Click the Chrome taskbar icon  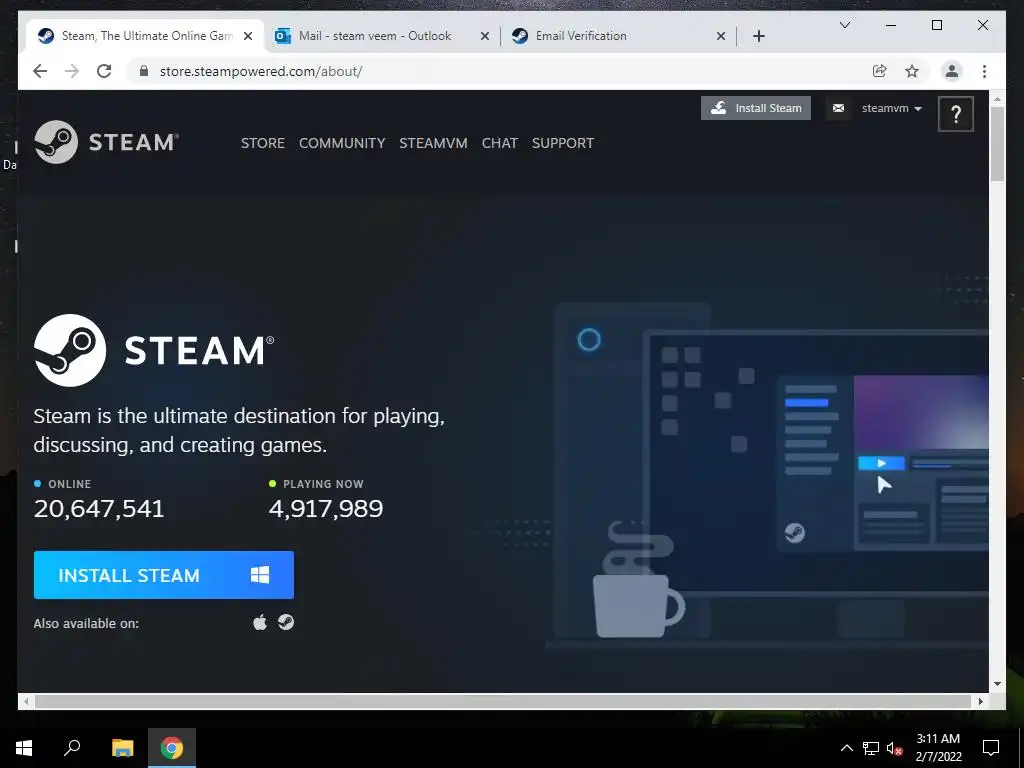(172, 748)
